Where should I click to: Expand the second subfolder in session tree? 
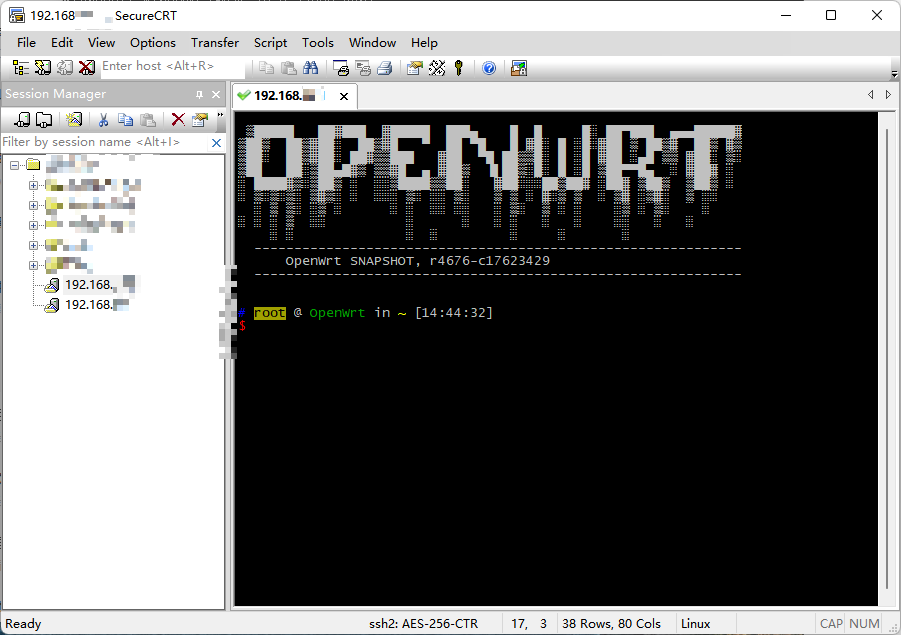click(33, 205)
